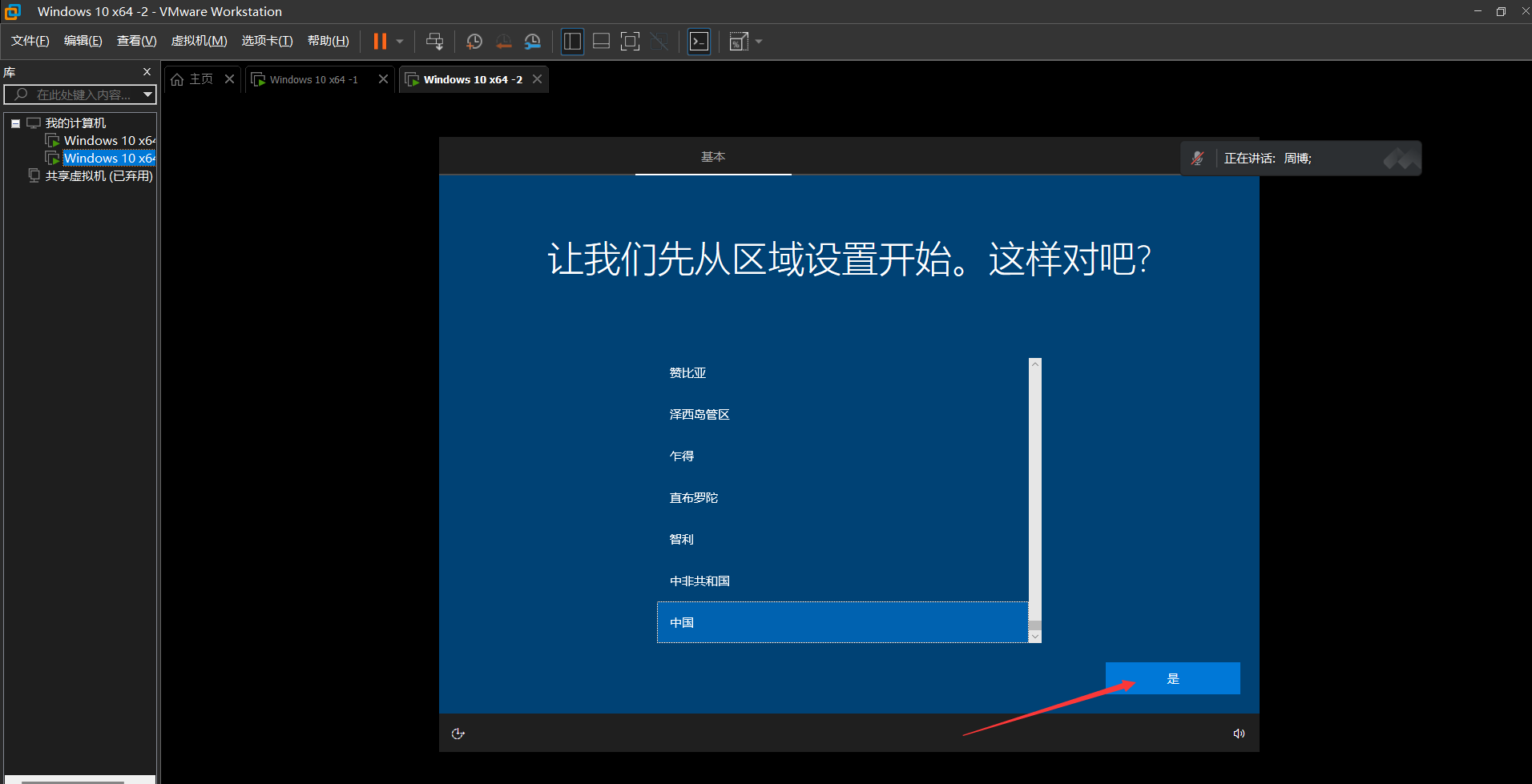Open the 文件(F) menu

(30, 41)
